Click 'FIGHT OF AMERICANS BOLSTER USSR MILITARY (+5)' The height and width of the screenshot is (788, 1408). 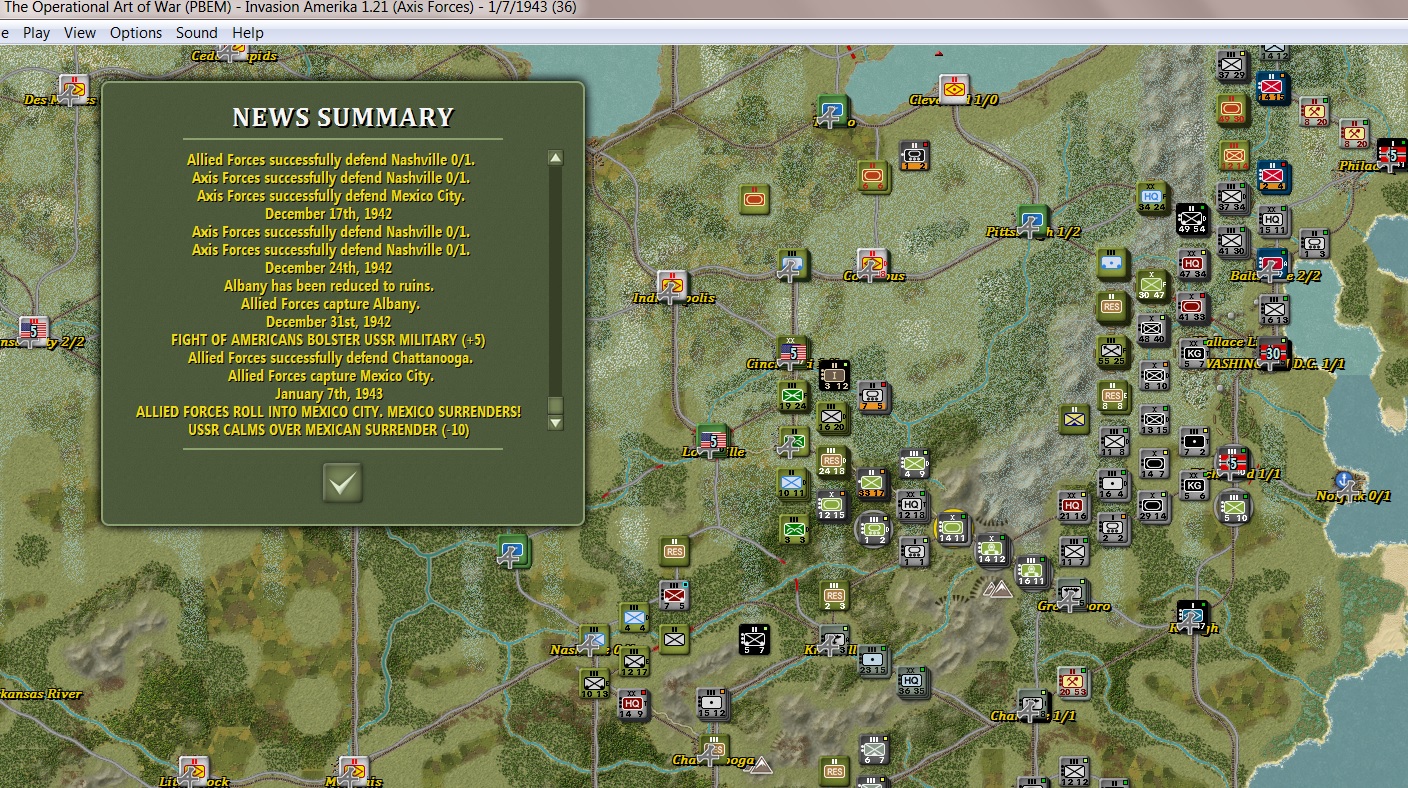tap(328, 340)
